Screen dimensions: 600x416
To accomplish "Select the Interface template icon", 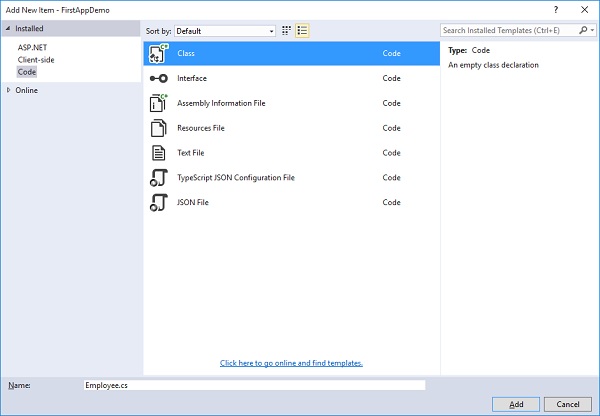I will tap(158, 78).
